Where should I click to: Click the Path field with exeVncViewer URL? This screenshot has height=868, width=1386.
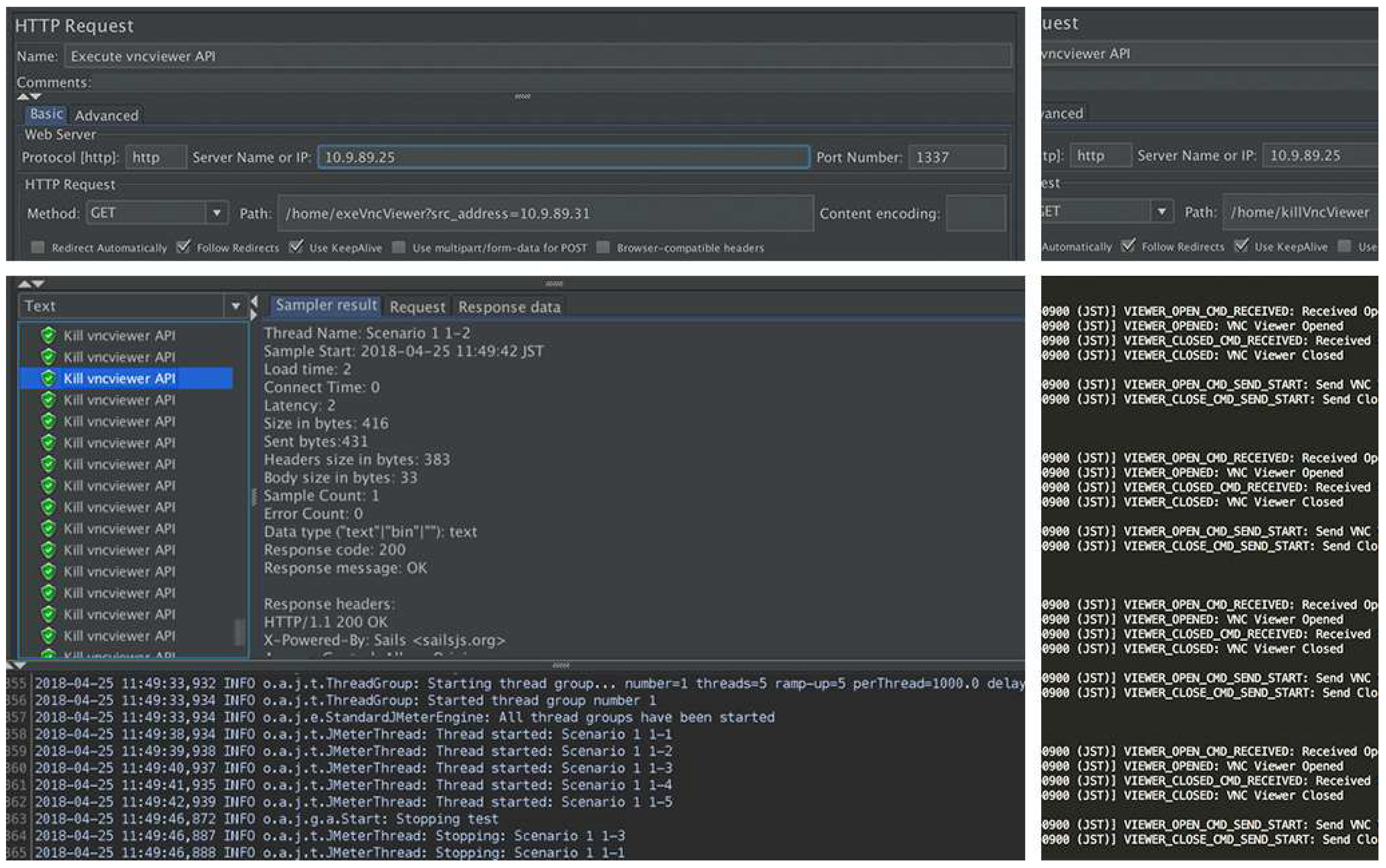[x=545, y=214]
